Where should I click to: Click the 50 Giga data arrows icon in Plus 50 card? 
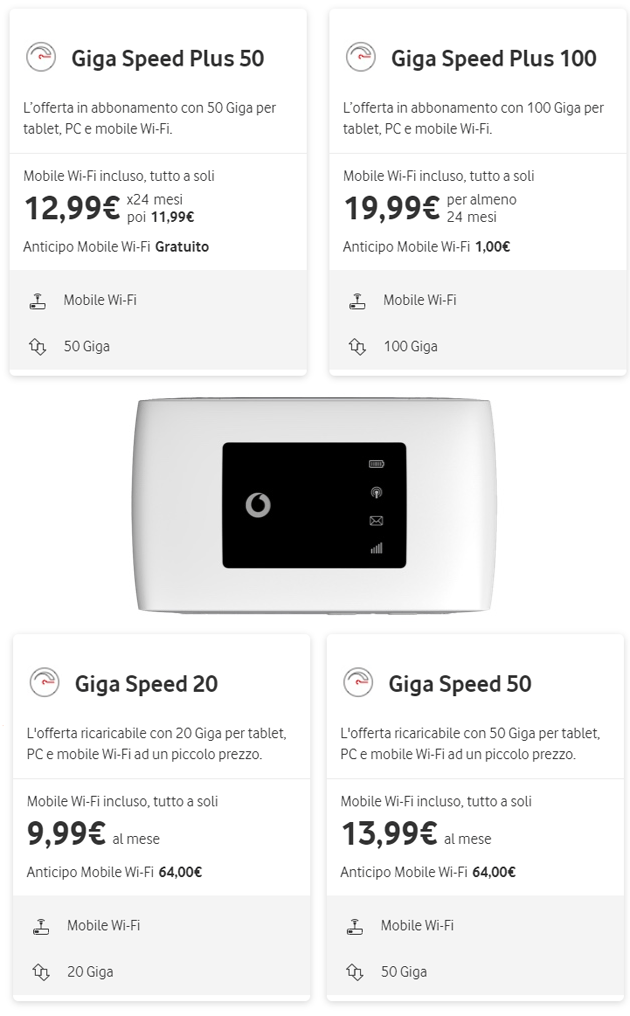[38, 347]
